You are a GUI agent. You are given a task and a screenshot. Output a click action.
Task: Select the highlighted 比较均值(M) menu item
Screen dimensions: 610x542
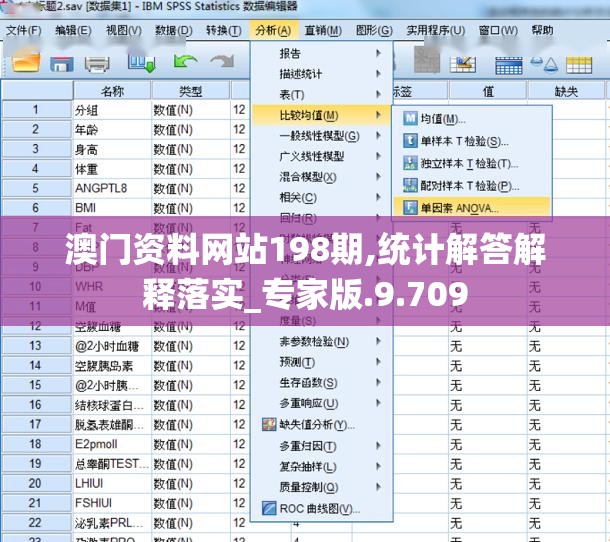(x=321, y=115)
